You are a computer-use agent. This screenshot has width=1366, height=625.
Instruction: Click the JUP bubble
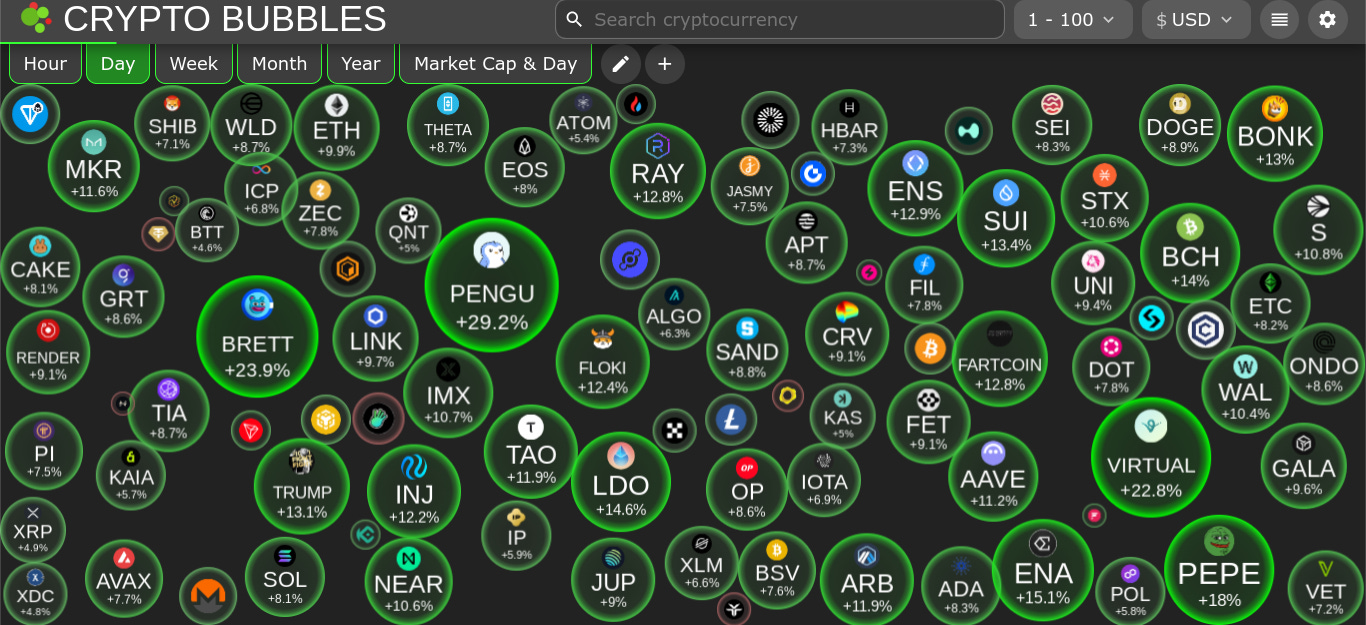[613, 579]
